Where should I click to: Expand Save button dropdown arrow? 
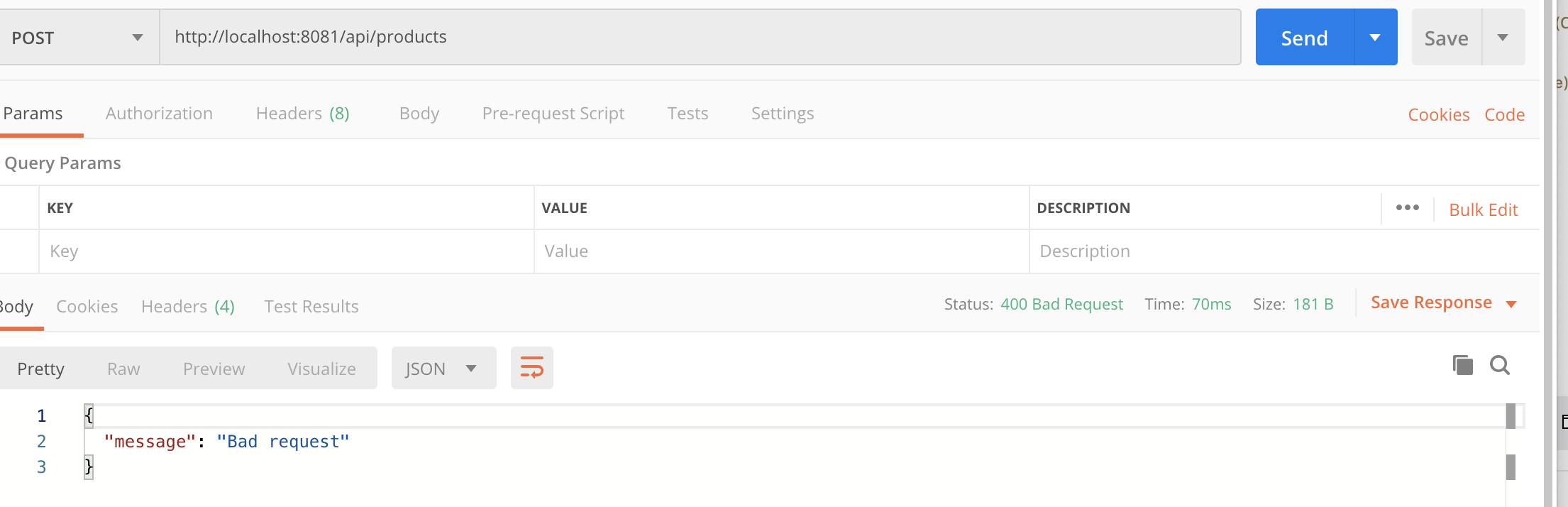click(1503, 38)
